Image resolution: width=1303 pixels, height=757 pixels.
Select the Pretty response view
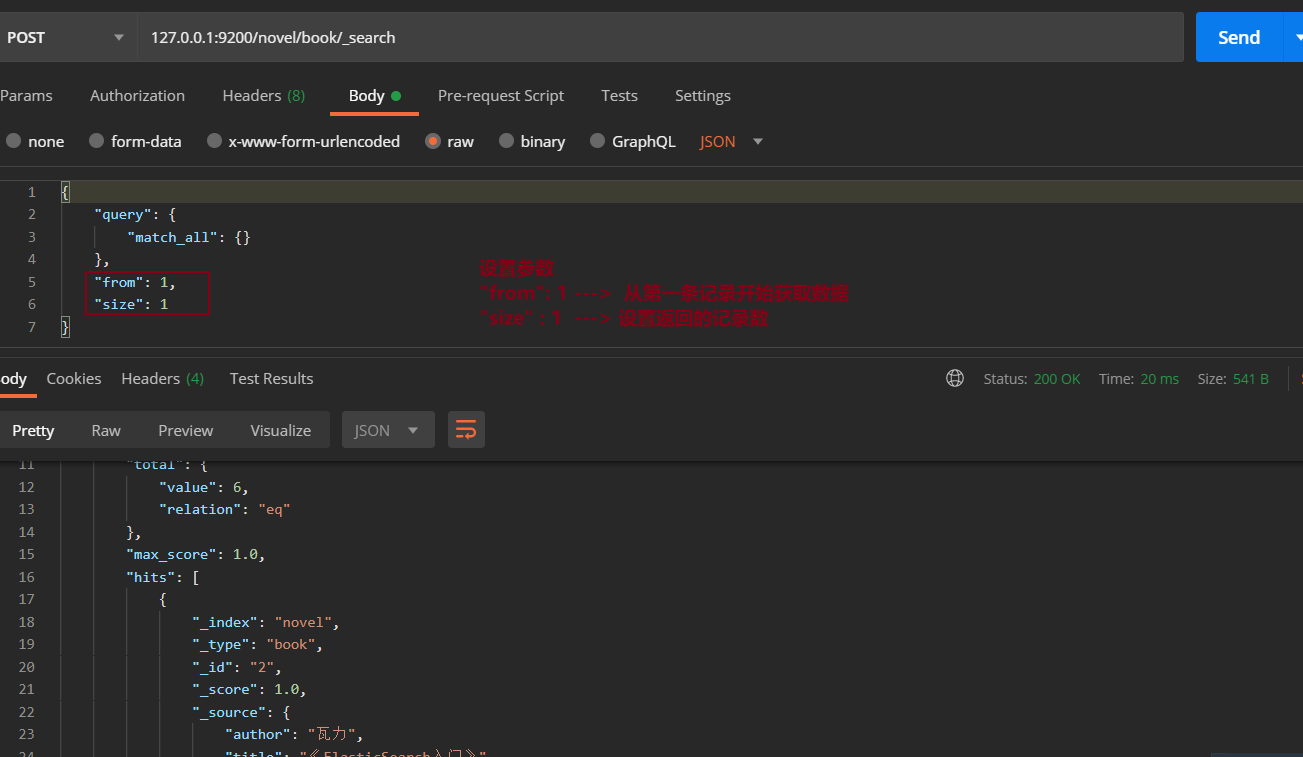click(33, 430)
